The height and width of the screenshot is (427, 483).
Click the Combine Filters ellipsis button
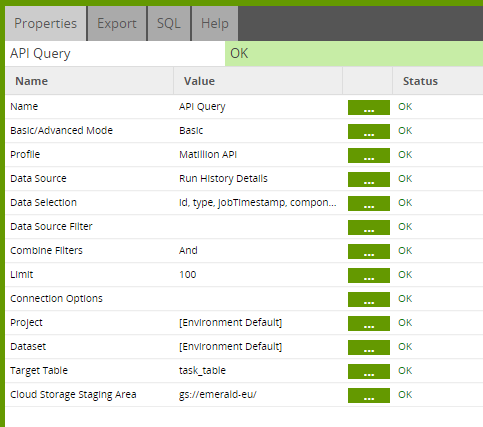369,251
